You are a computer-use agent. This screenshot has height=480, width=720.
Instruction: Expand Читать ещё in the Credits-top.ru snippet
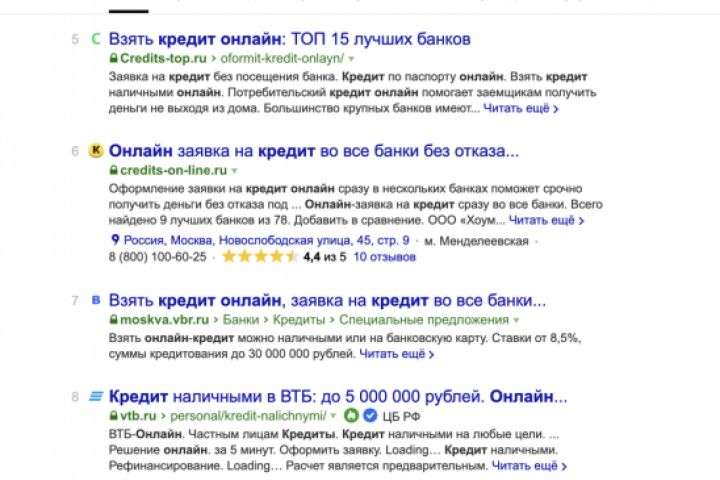coord(522,107)
